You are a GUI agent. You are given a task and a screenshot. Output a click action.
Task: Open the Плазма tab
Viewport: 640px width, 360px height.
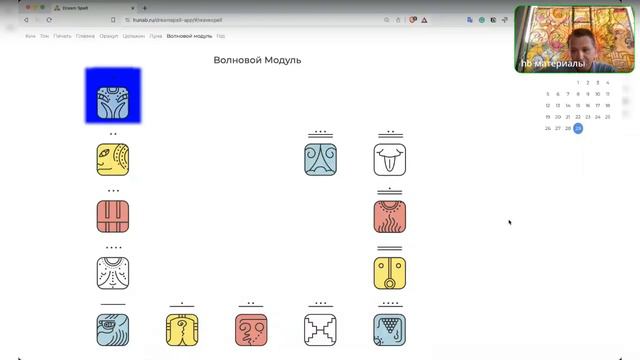click(85, 36)
